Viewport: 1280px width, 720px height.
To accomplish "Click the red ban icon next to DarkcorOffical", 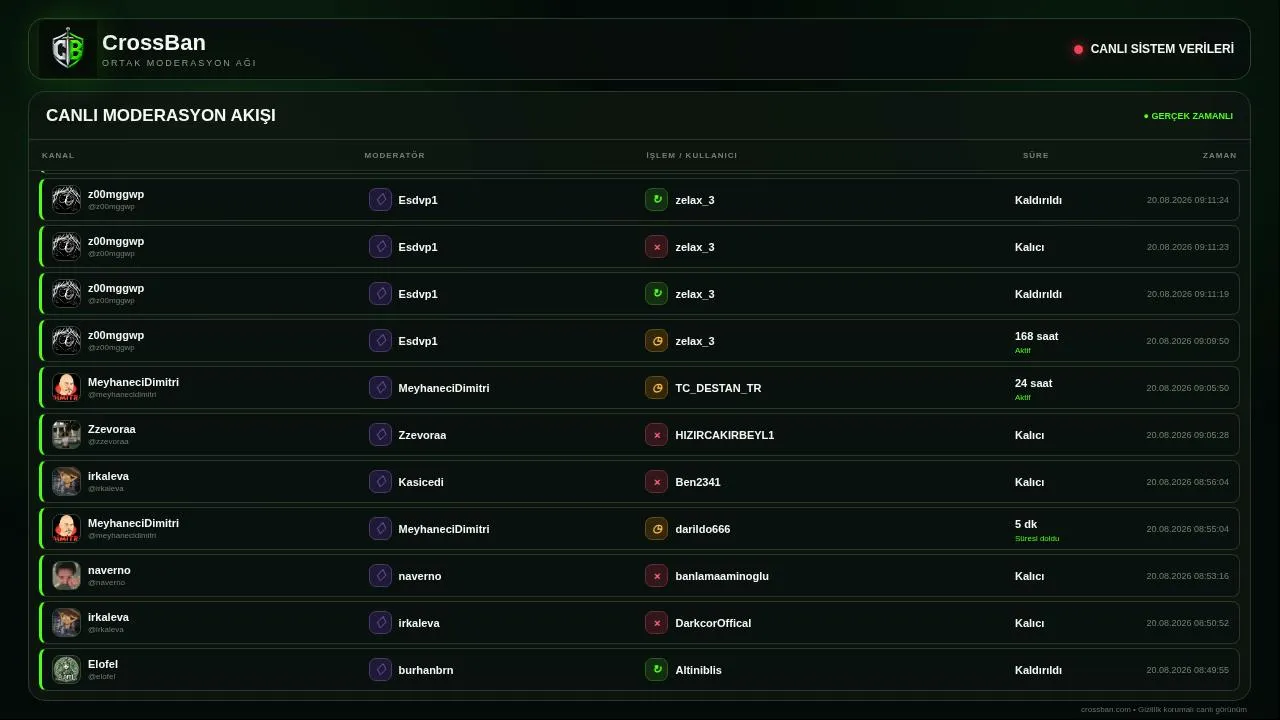I will tap(656, 623).
